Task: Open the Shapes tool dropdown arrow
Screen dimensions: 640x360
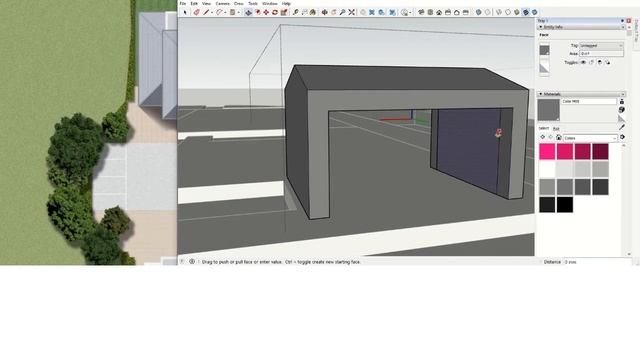Action: [239, 13]
